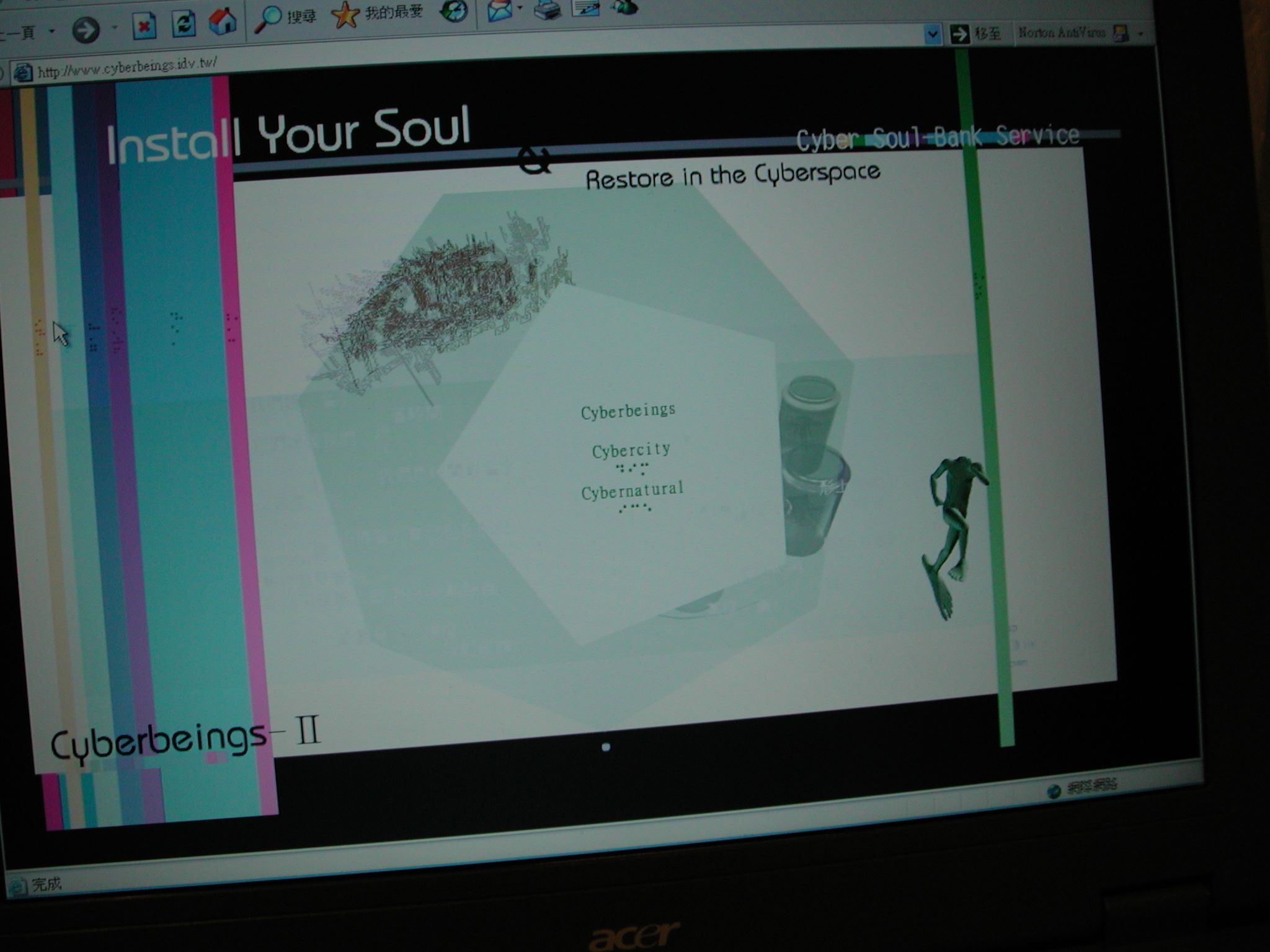Click the 'Install Your Soul' title
The image size is (1270, 952).
coord(288,134)
